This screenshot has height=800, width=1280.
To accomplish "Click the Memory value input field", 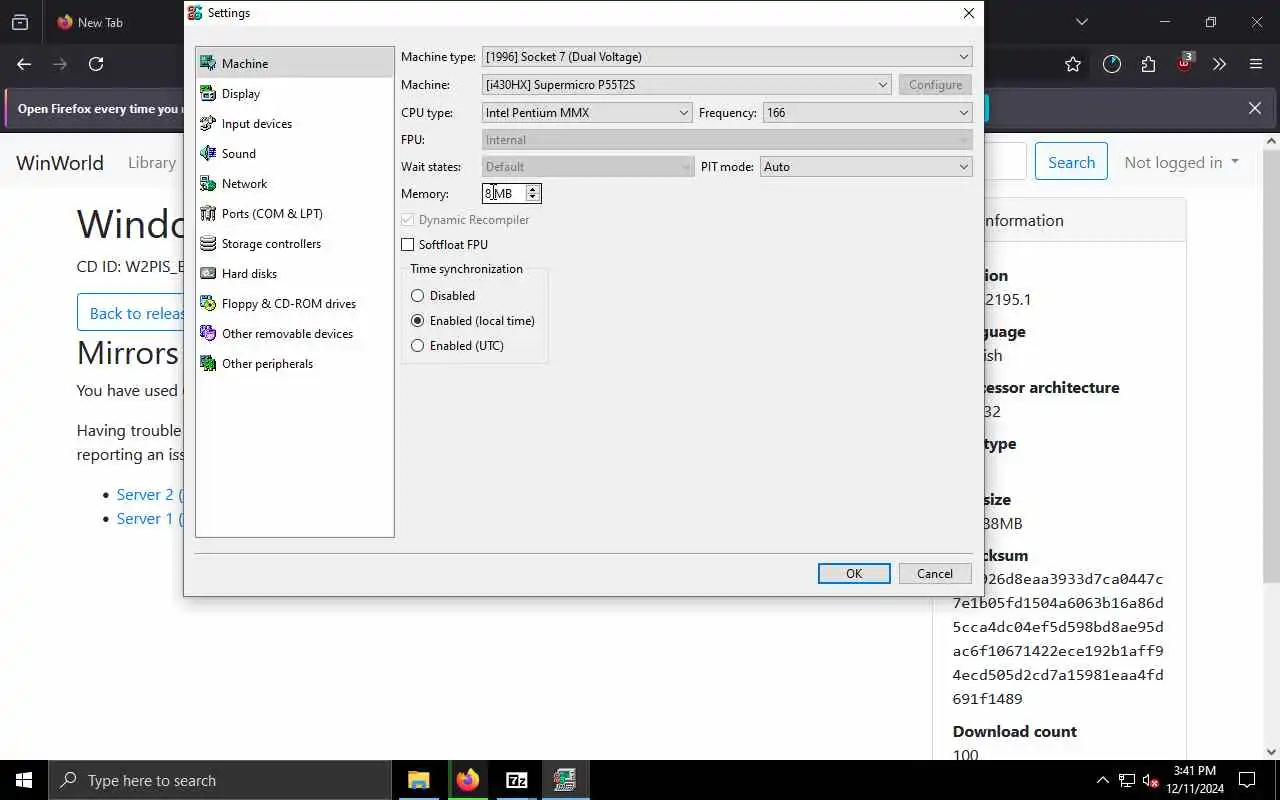I will [504, 193].
